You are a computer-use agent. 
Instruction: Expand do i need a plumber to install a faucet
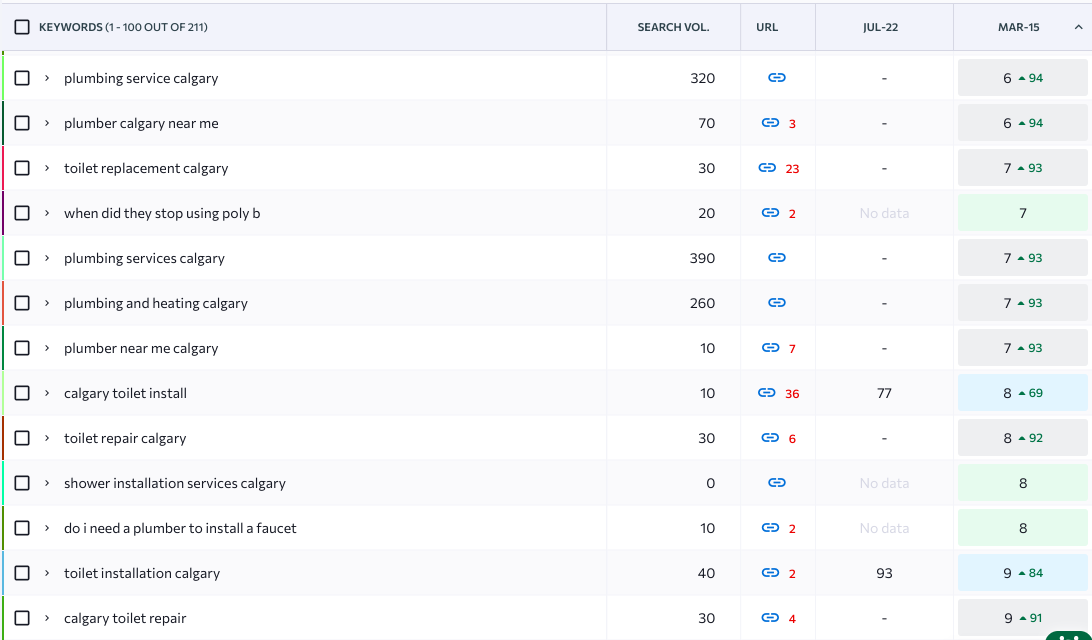(46, 528)
